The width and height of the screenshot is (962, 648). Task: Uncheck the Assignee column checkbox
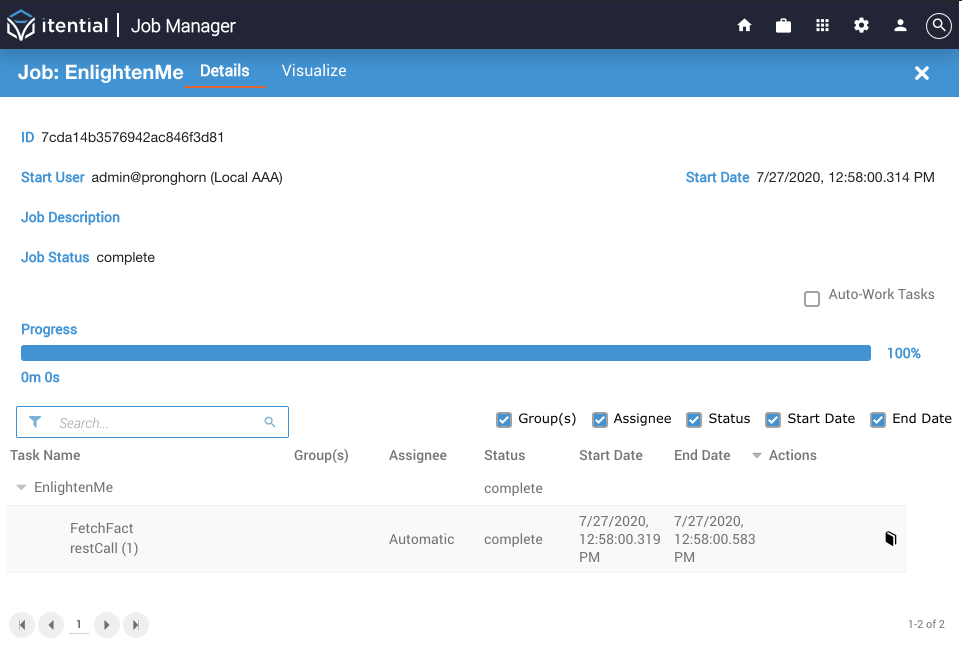[x=599, y=420]
